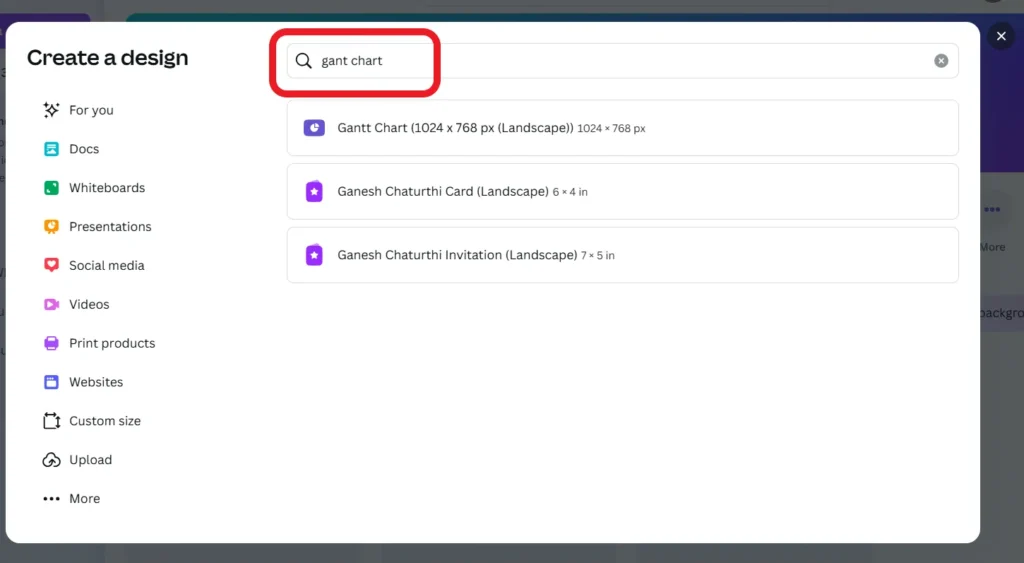This screenshot has height=563, width=1024.
Task: Close the Create a design dialog
Action: [x=1000, y=36]
